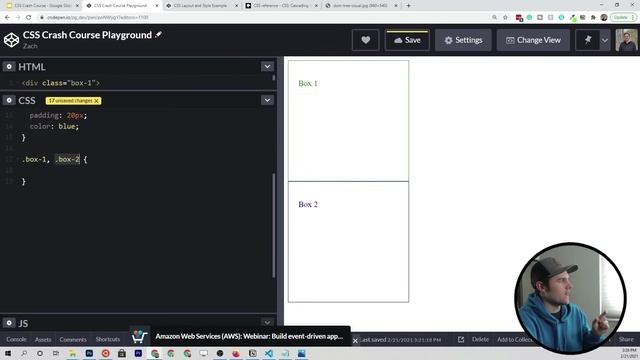Click the CSS editor vertical scrollbar

tap(273, 226)
